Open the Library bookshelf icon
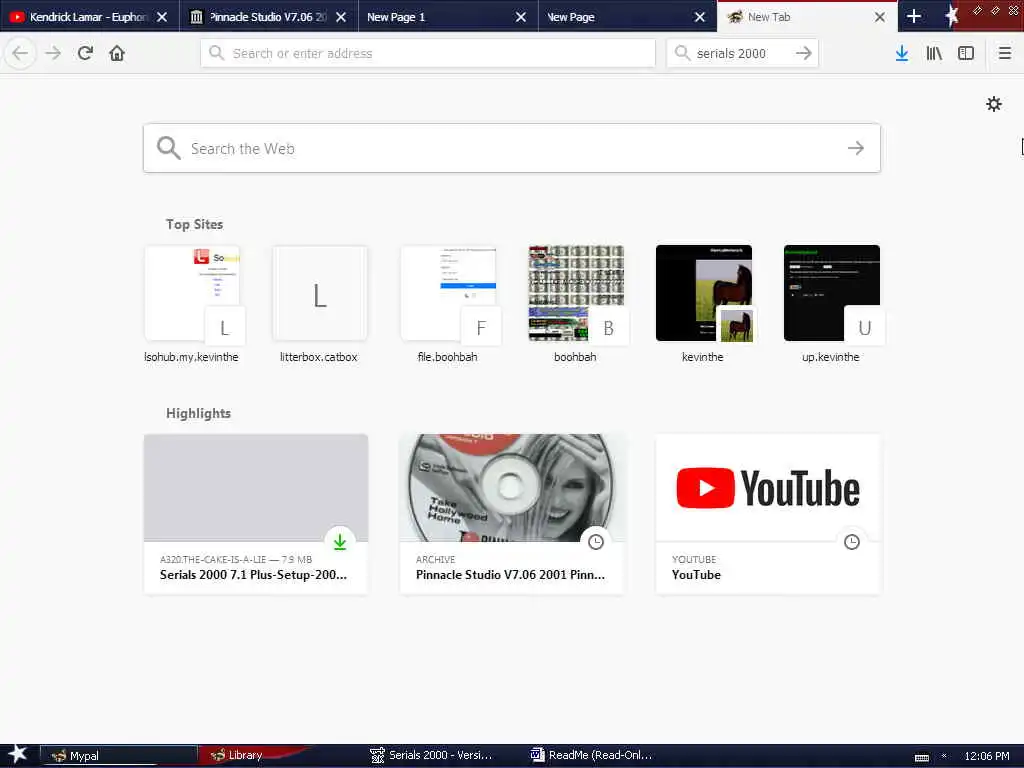1024x768 pixels. click(x=934, y=53)
